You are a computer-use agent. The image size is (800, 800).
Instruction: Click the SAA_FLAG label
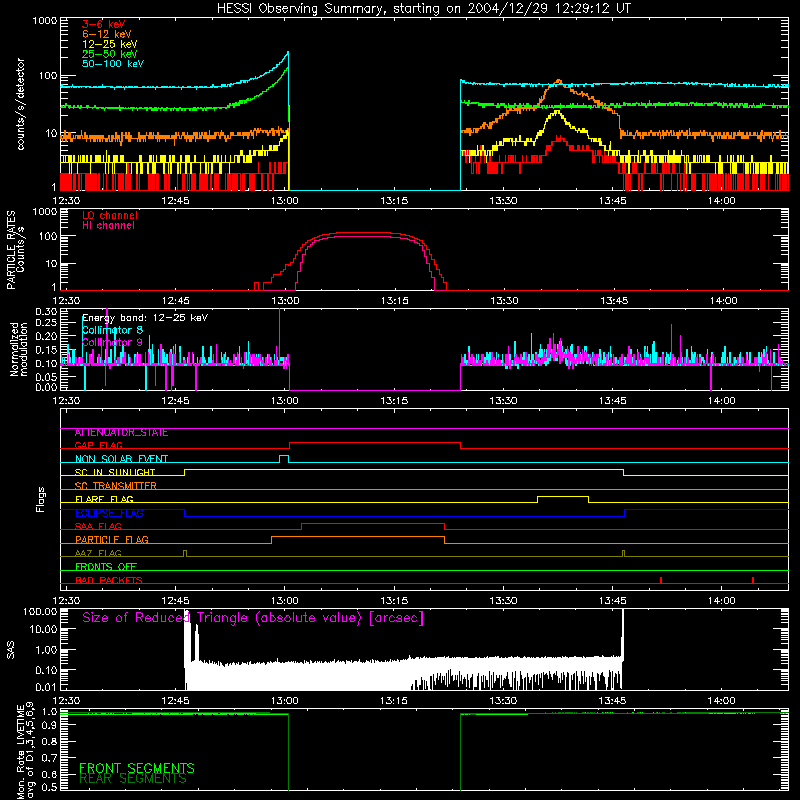coord(98,527)
